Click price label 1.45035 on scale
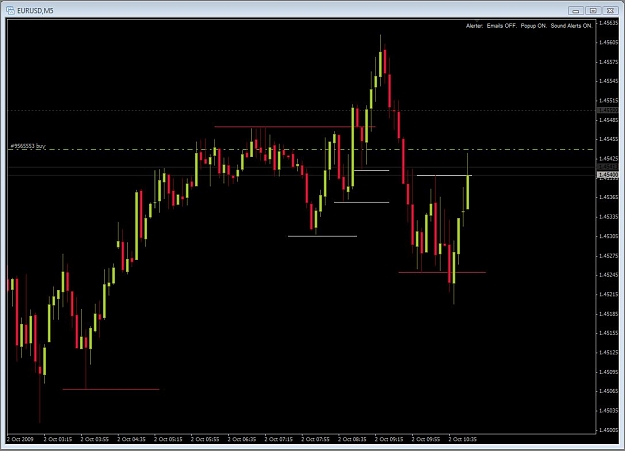 click(609, 411)
